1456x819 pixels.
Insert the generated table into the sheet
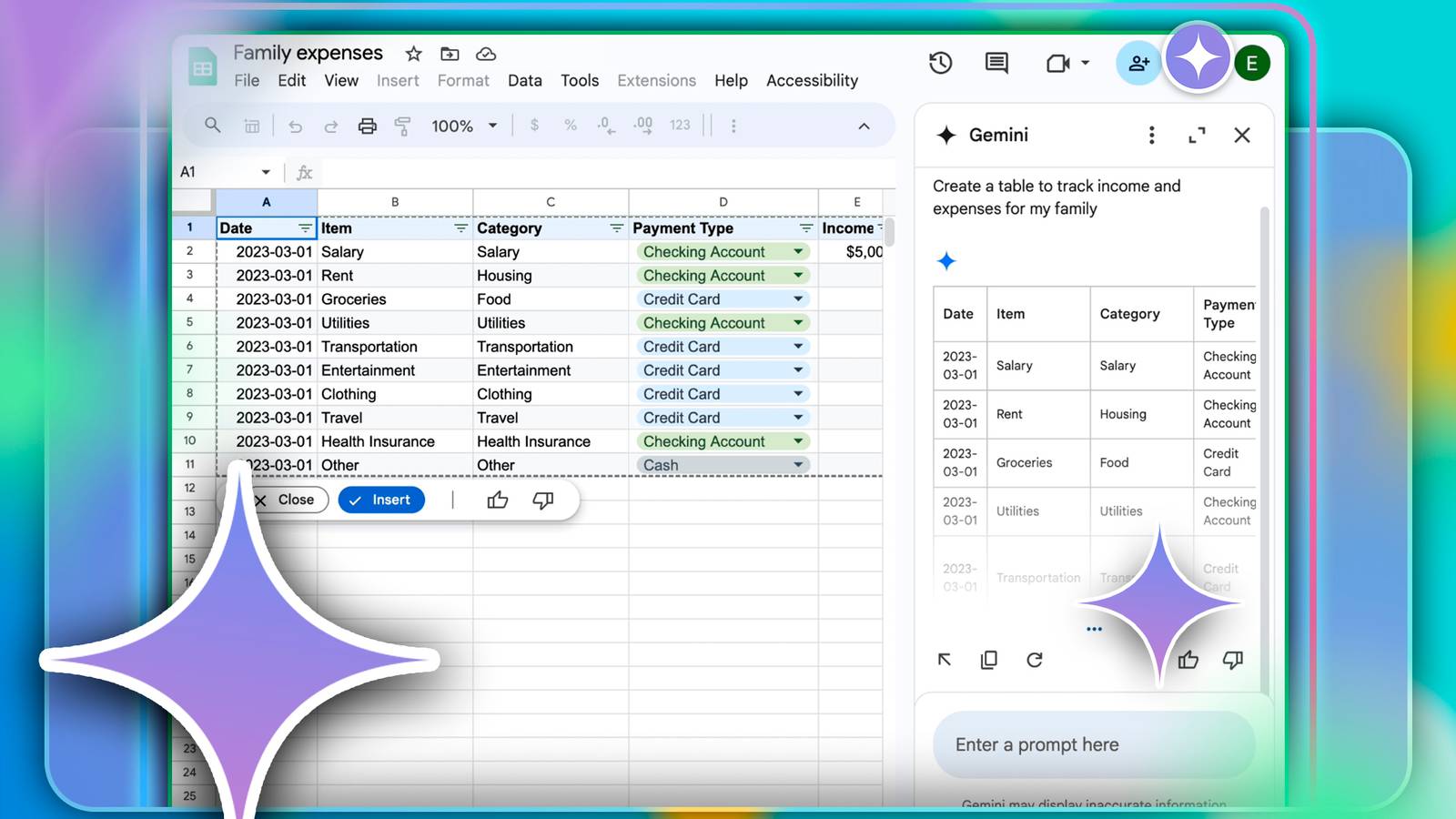381,500
